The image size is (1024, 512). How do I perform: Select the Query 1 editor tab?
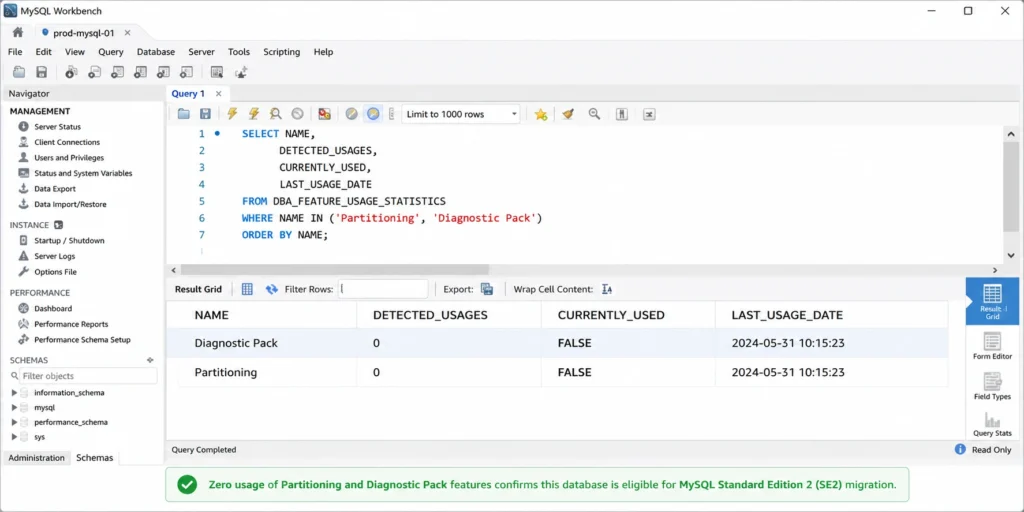click(x=188, y=93)
